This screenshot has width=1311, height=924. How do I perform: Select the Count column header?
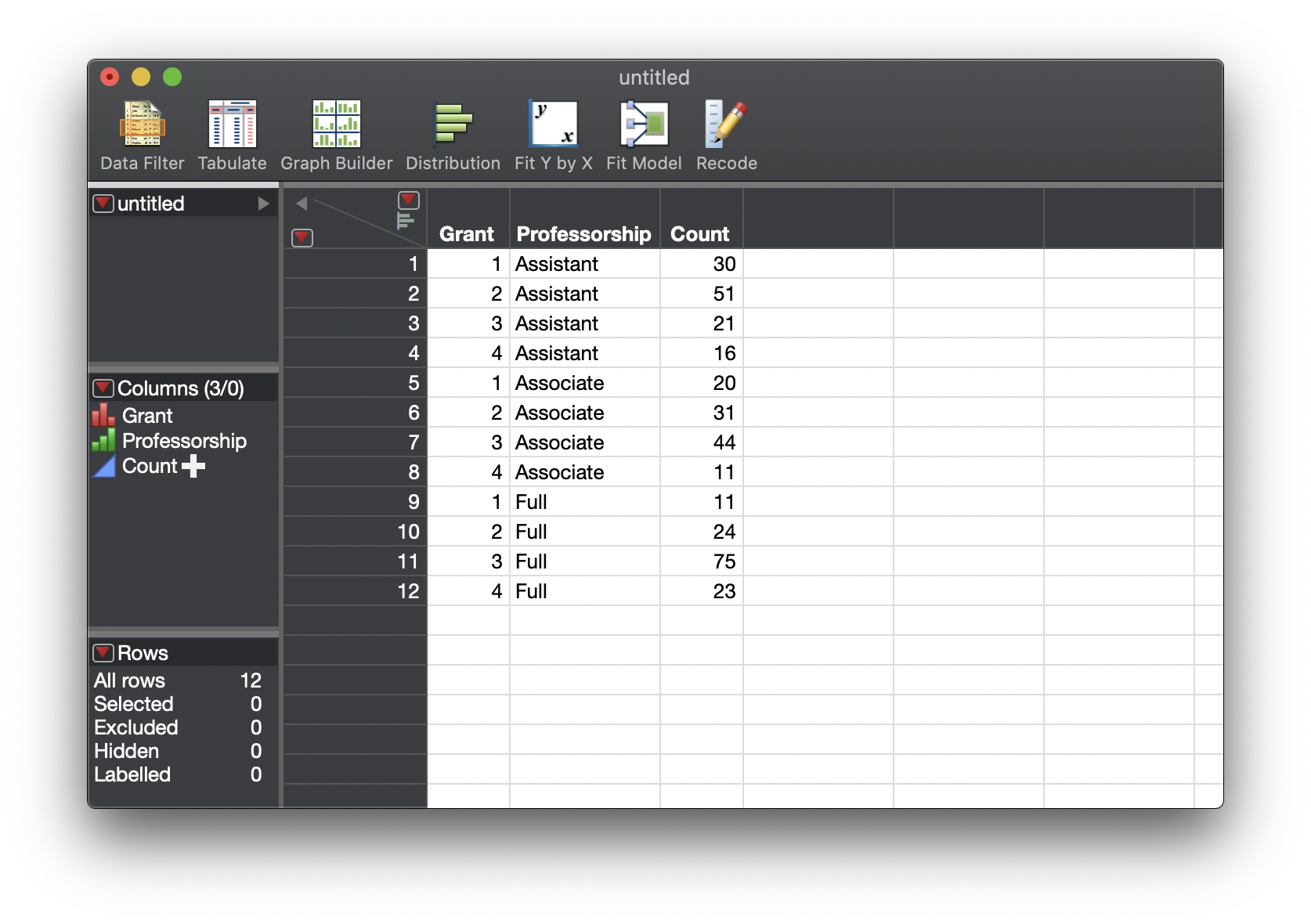pos(699,233)
